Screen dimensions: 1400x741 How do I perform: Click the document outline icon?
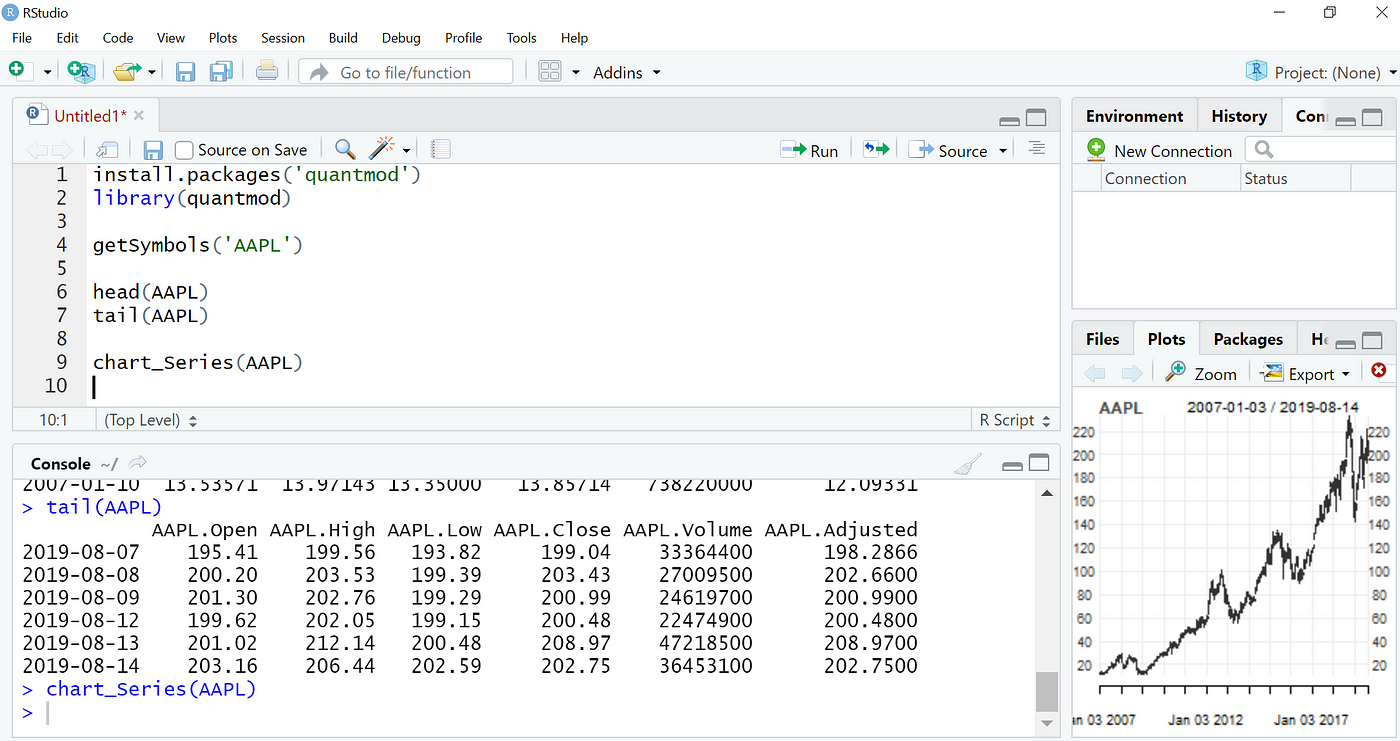[1037, 149]
